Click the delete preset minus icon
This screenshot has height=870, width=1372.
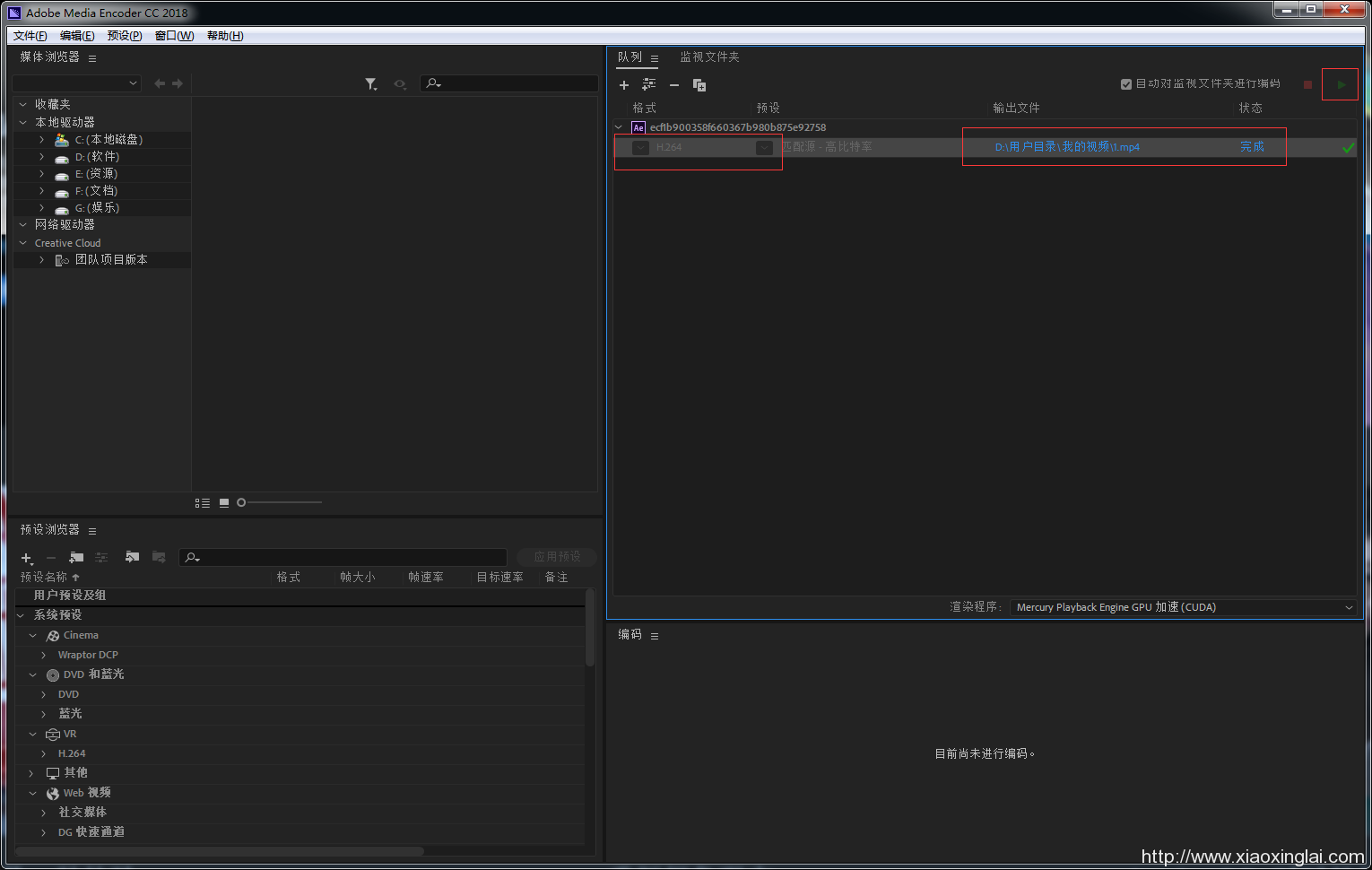(51, 558)
